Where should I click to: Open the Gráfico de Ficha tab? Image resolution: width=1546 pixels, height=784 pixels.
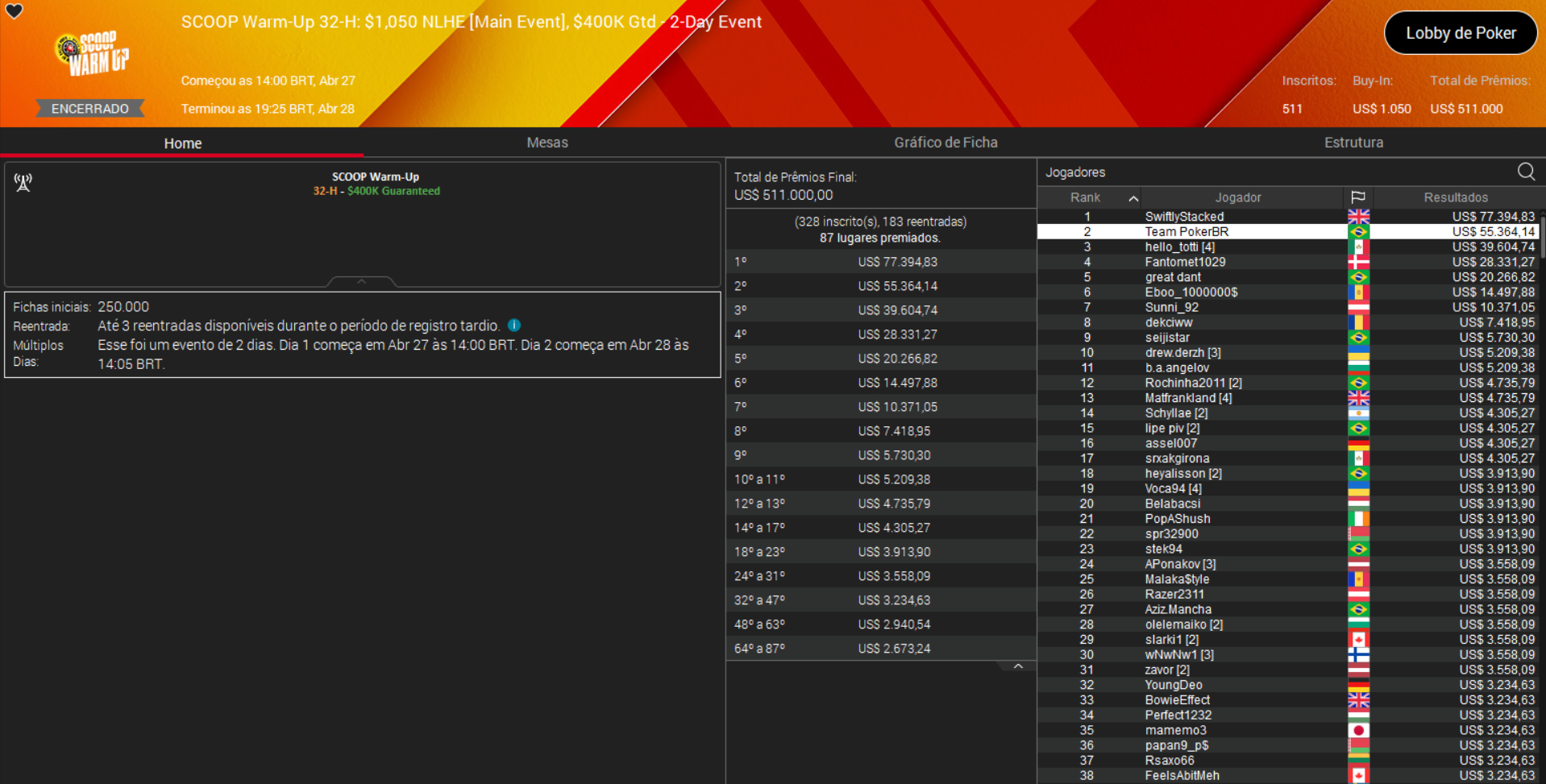pyautogui.click(x=945, y=143)
